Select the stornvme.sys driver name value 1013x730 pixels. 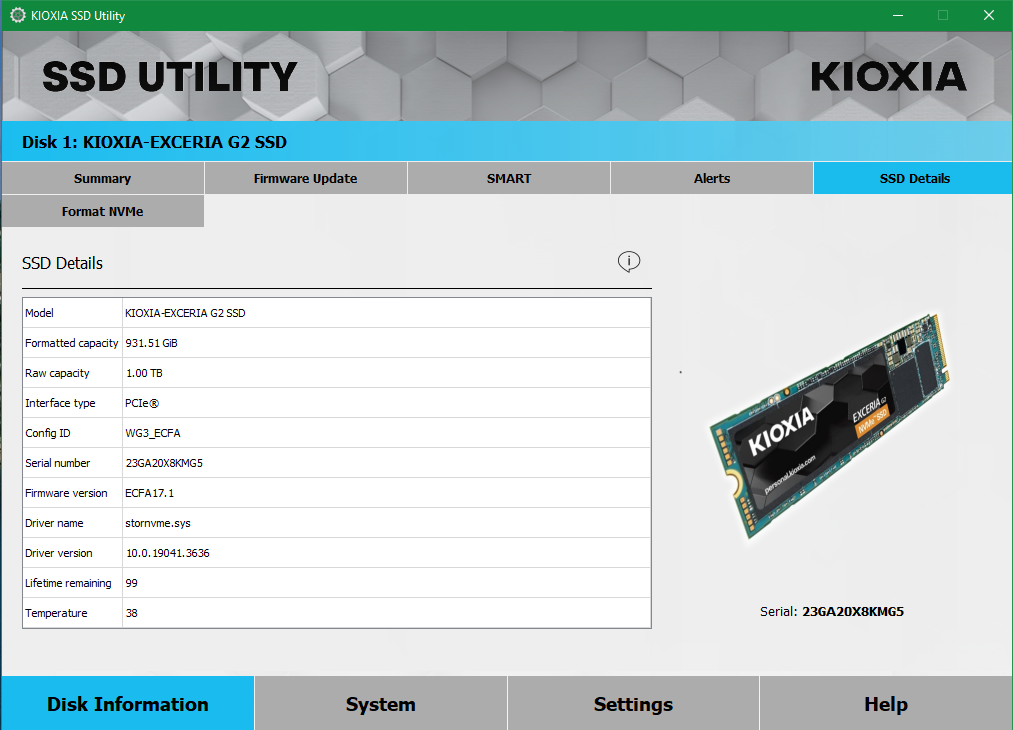[x=386, y=523]
